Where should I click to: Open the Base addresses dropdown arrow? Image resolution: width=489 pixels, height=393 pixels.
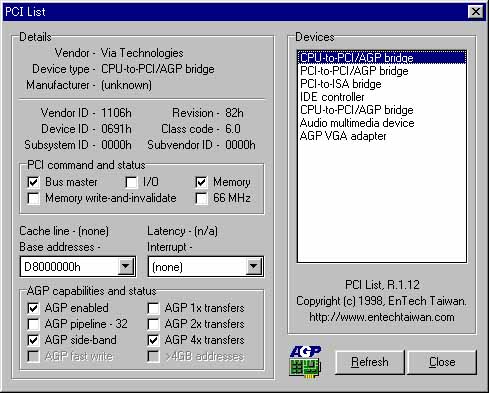(x=126, y=266)
